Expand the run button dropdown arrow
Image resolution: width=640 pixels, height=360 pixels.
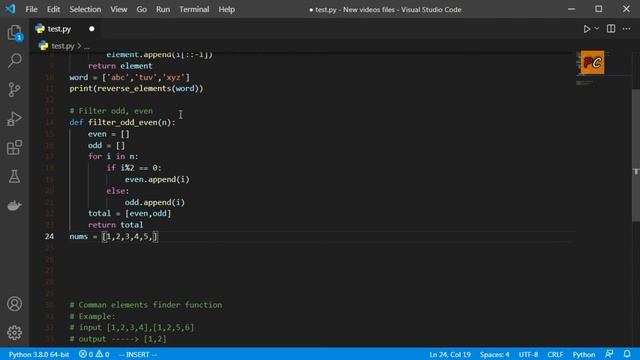[597, 29]
